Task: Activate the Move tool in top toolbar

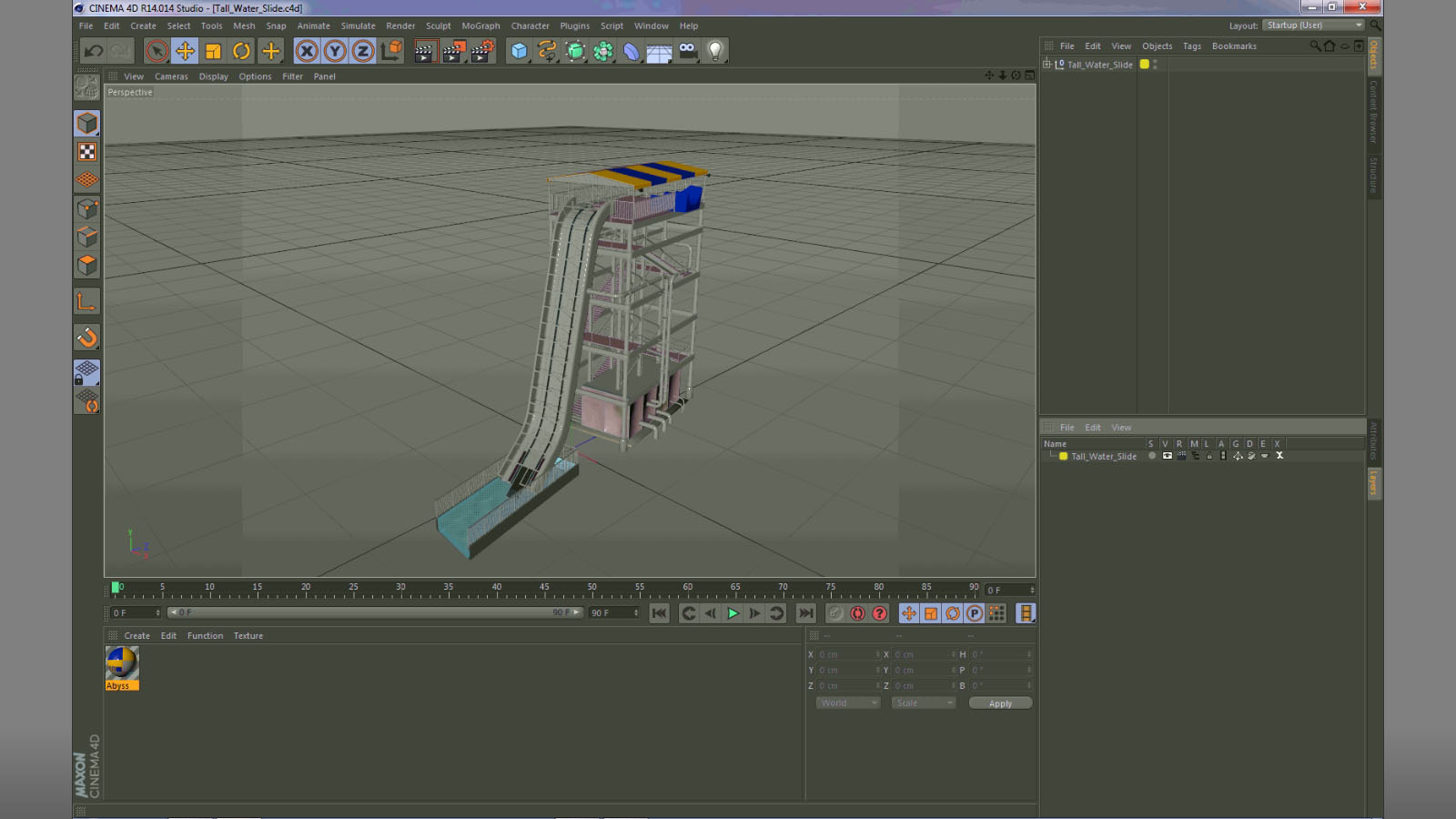Action: [185, 51]
